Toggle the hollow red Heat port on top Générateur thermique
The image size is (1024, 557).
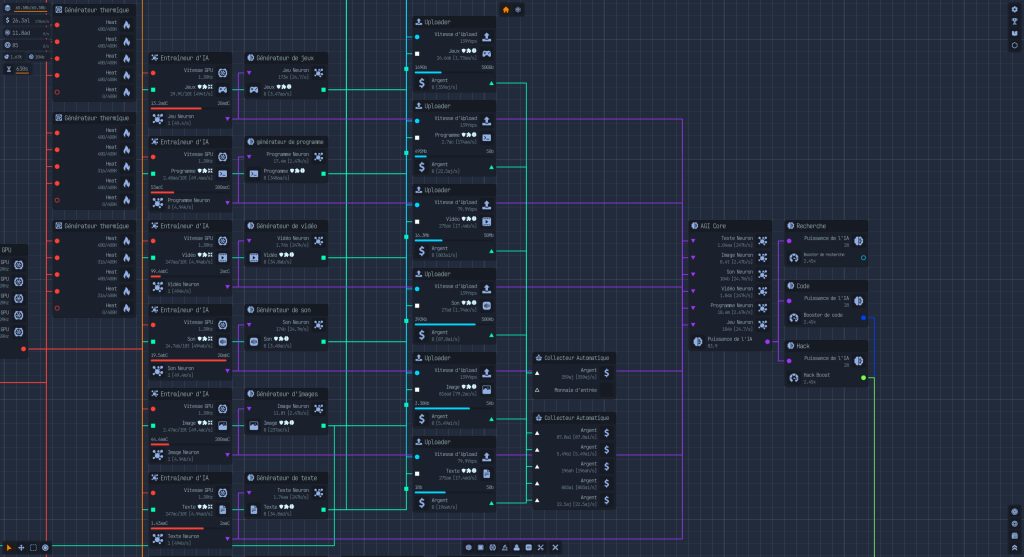57,93
